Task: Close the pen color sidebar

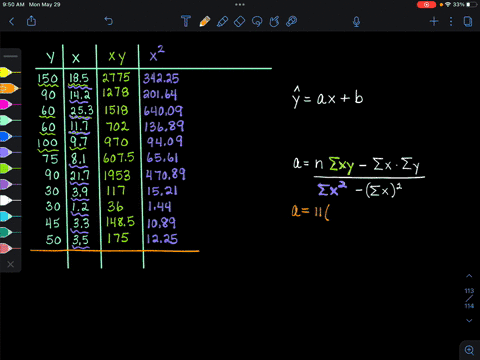Action: (x=11, y=264)
